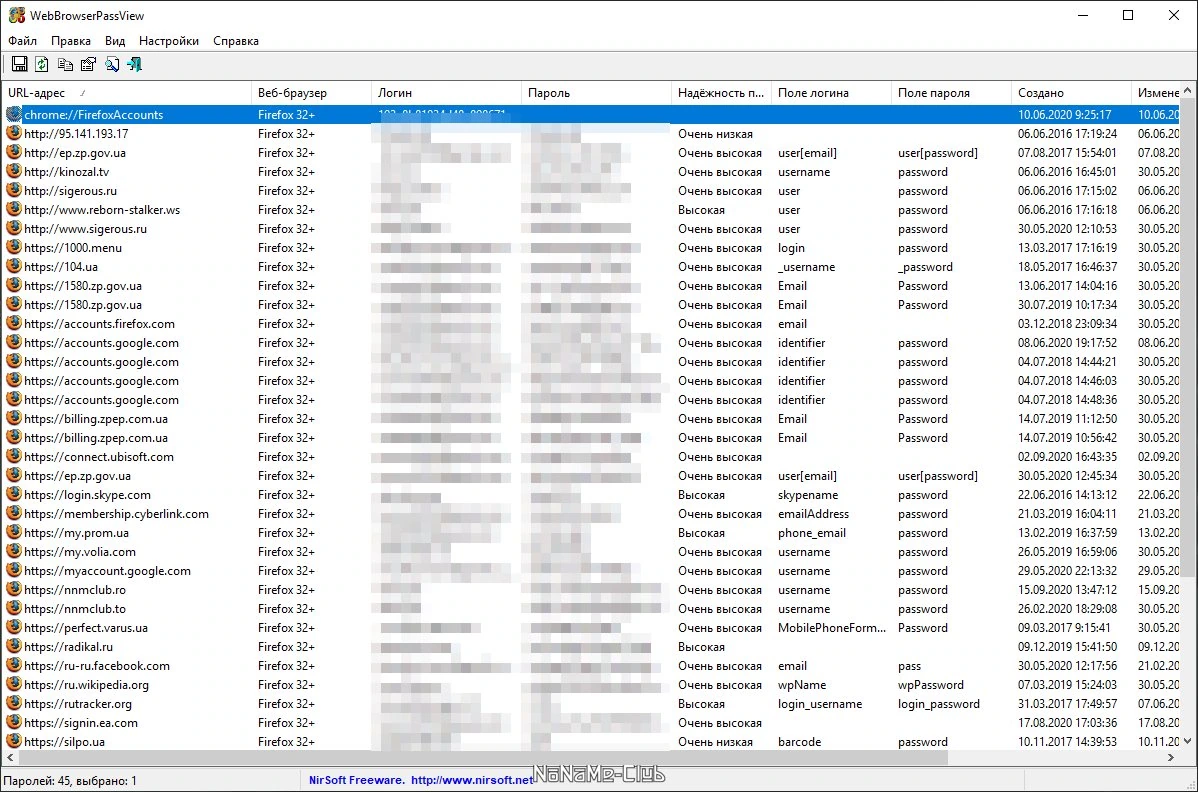This screenshot has height=792, width=1198.
Task: Sort by Поле пароля column header
Action: coord(951,92)
